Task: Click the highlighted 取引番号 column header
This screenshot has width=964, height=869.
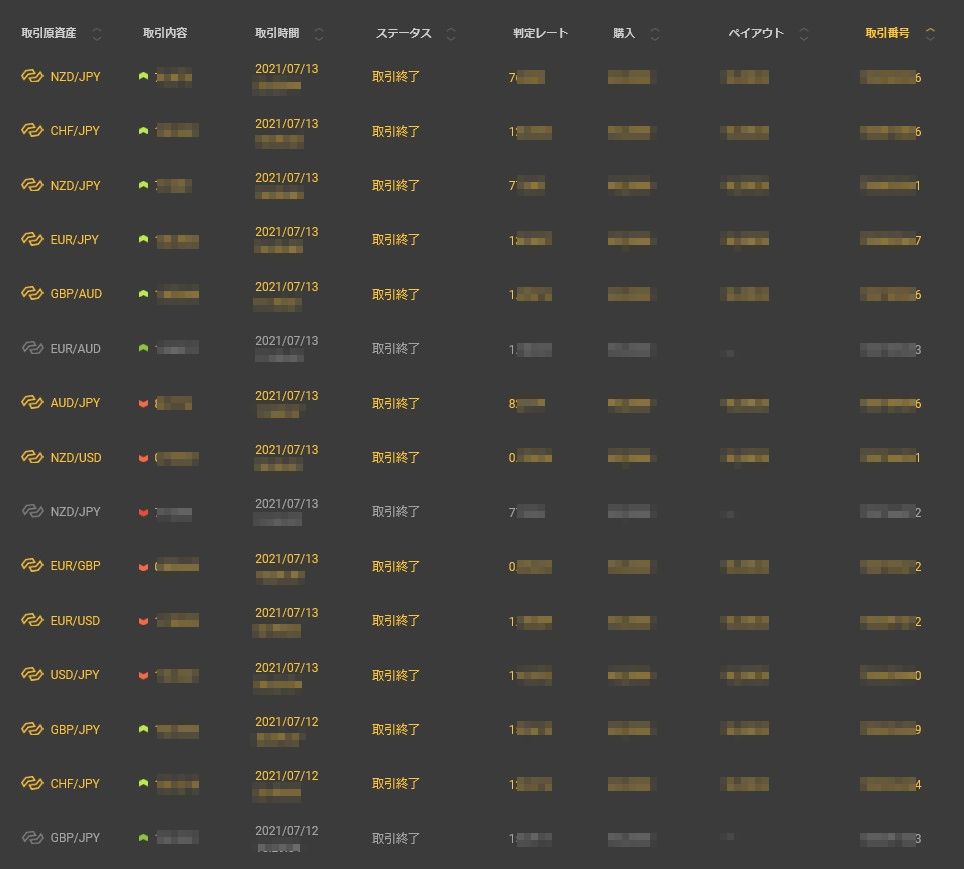Action: point(887,33)
